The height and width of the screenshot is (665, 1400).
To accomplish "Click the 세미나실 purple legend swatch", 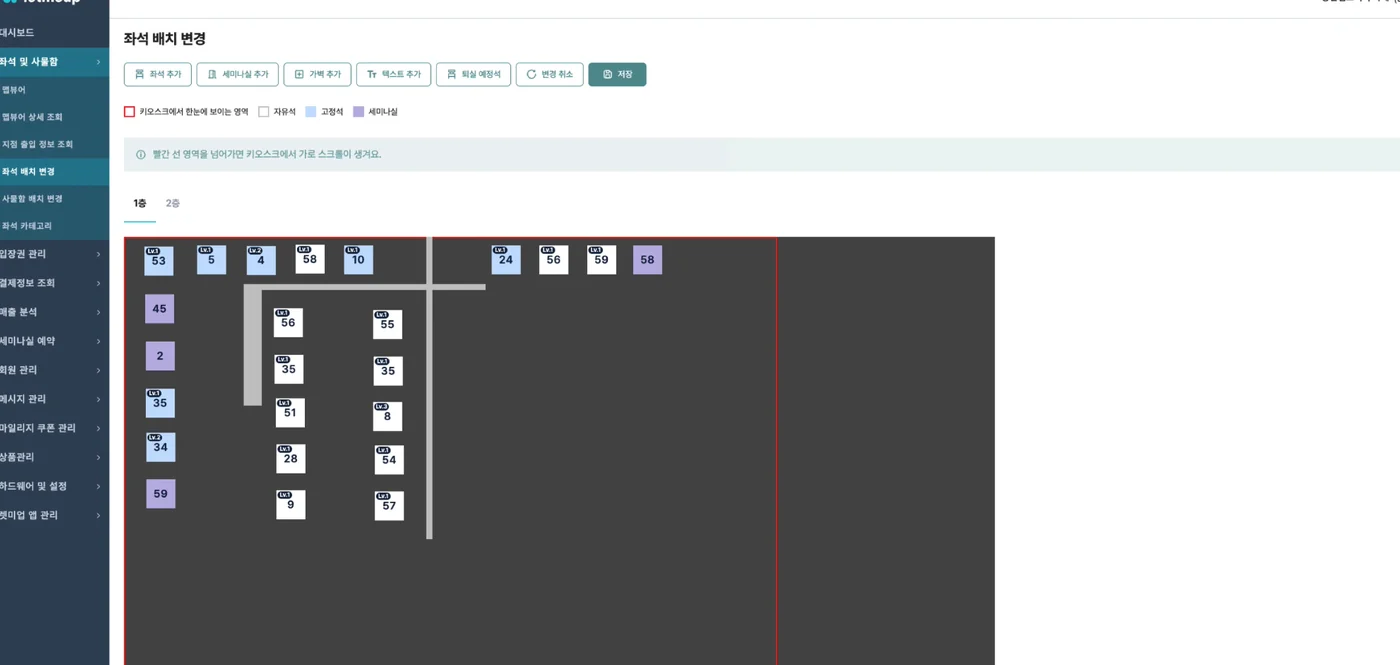I will (x=359, y=112).
